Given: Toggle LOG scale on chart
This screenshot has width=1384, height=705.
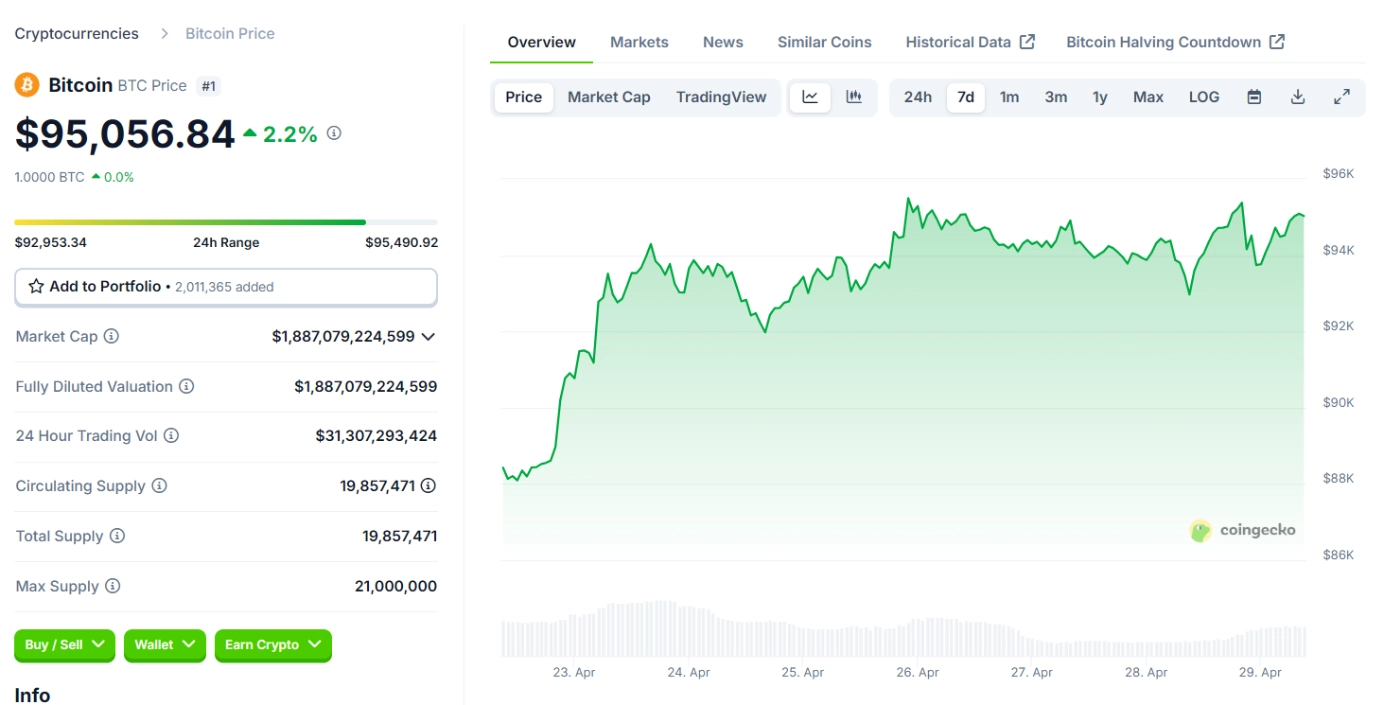Looking at the screenshot, I should click(x=1204, y=97).
